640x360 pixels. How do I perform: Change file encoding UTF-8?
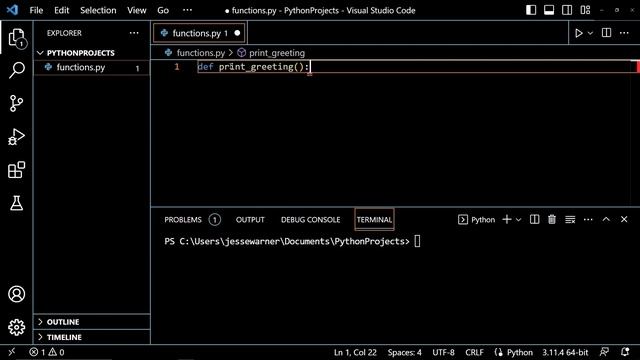(443, 352)
